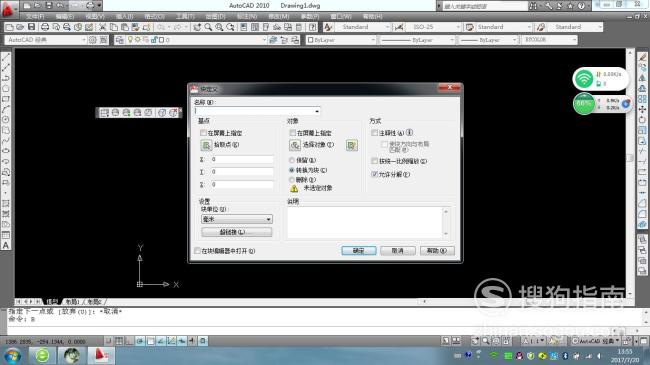Click the Plot printer icon in standard toolbar
The height and width of the screenshot is (365, 650).
click(45, 27)
